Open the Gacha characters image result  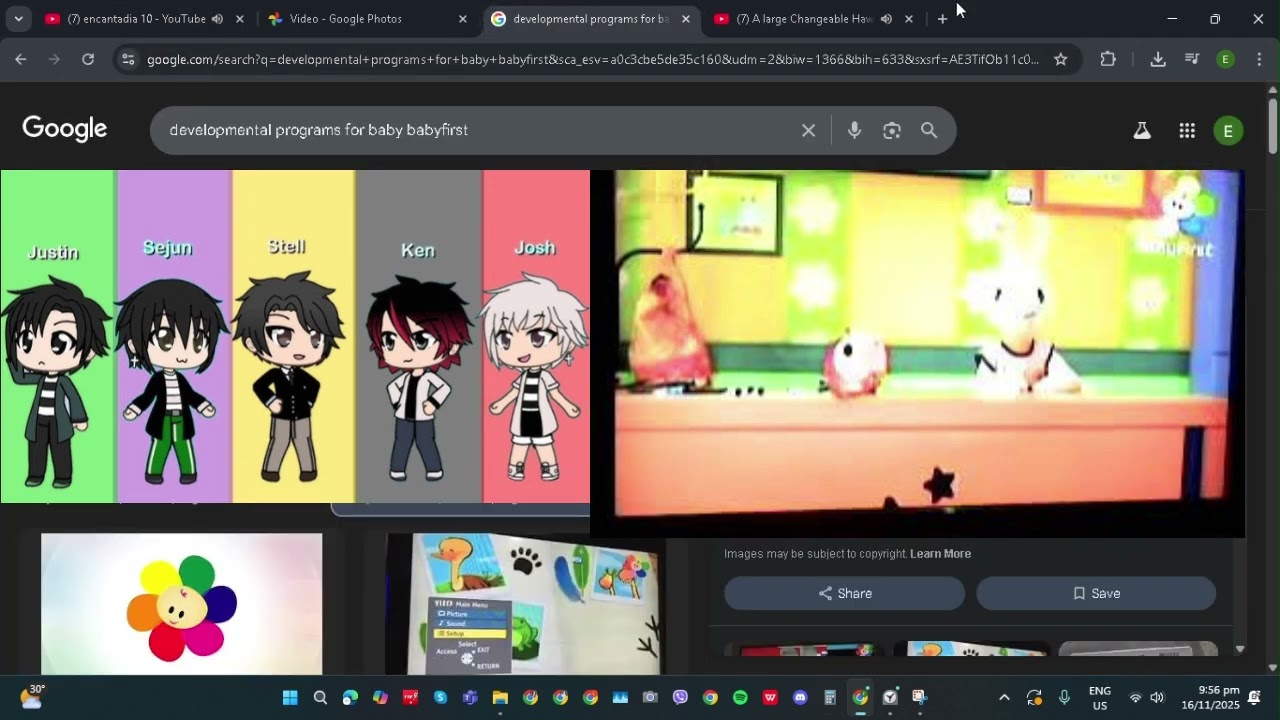[295, 336]
